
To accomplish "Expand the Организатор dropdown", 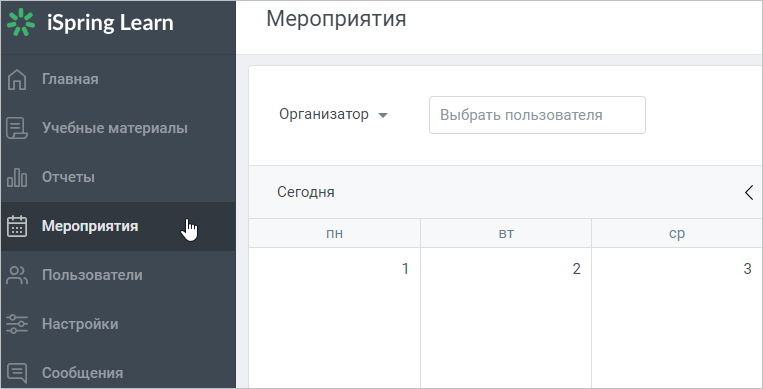I will click(x=333, y=115).
